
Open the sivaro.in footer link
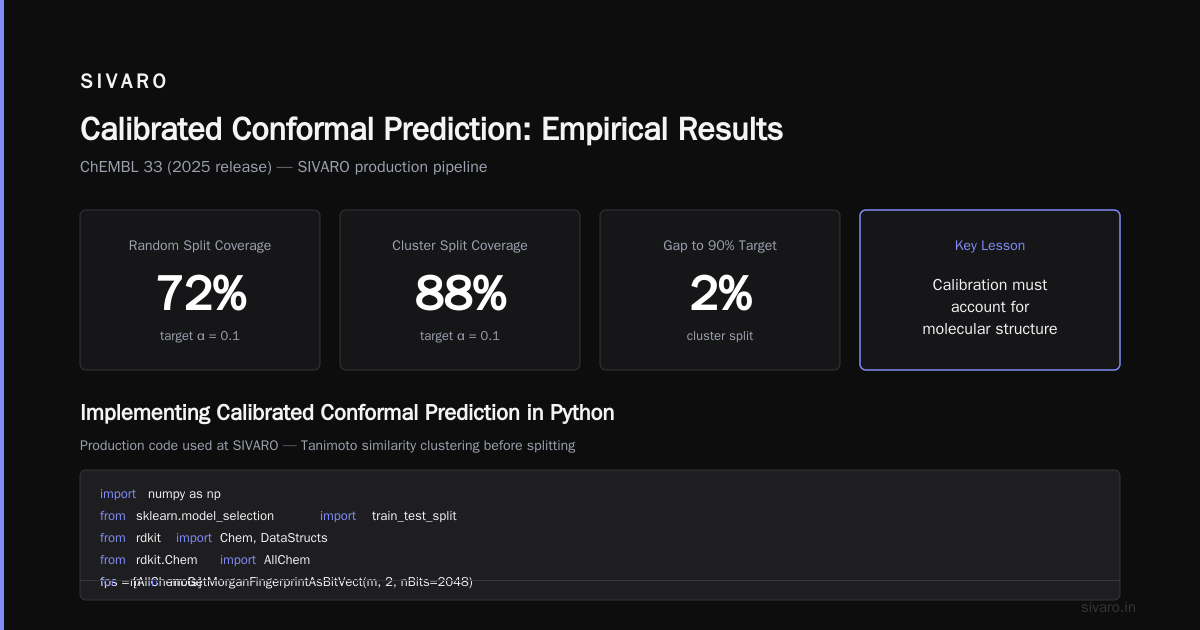[1109, 607]
